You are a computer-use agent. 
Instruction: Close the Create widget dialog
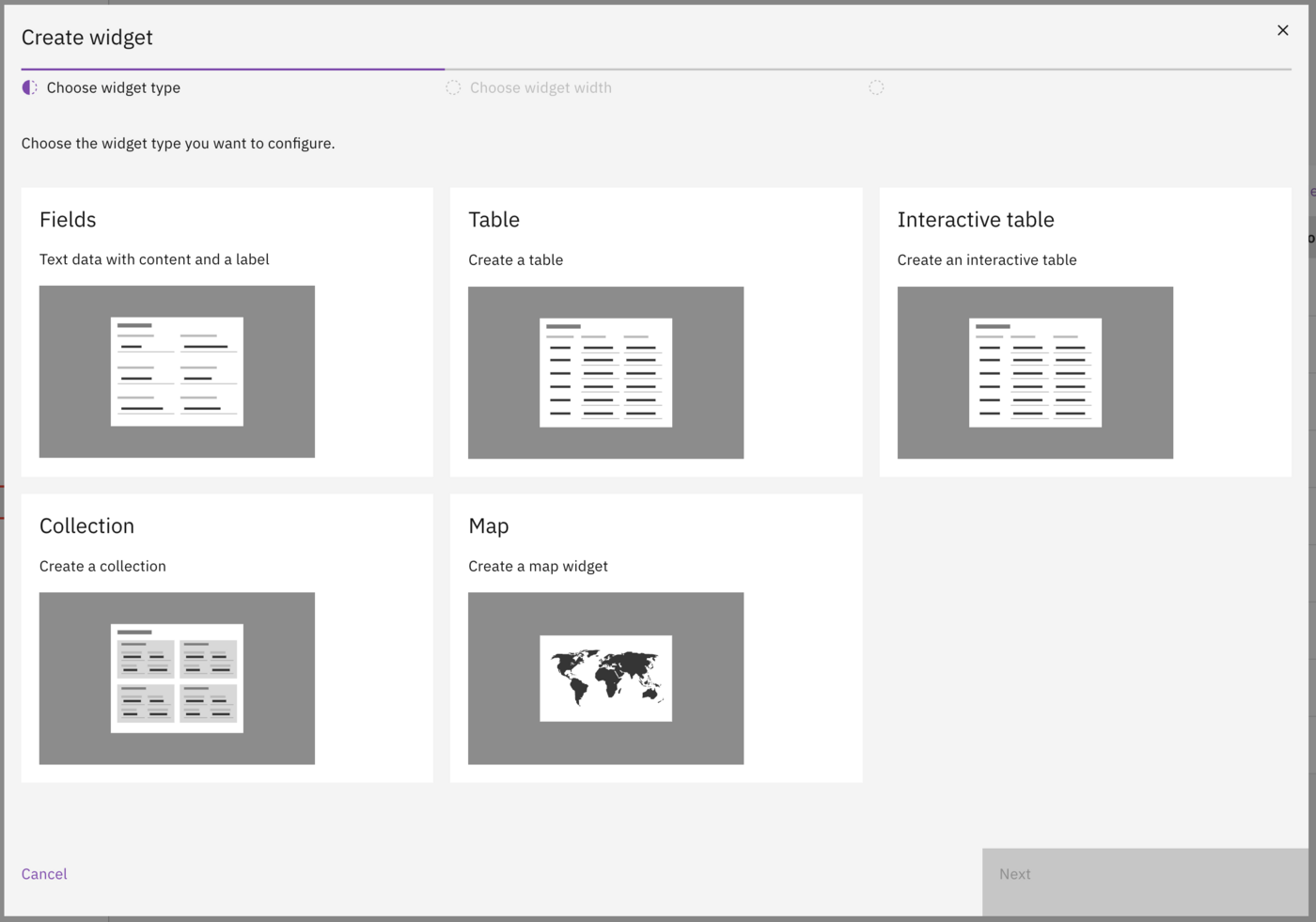pyautogui.click(x=1282, y=31)
